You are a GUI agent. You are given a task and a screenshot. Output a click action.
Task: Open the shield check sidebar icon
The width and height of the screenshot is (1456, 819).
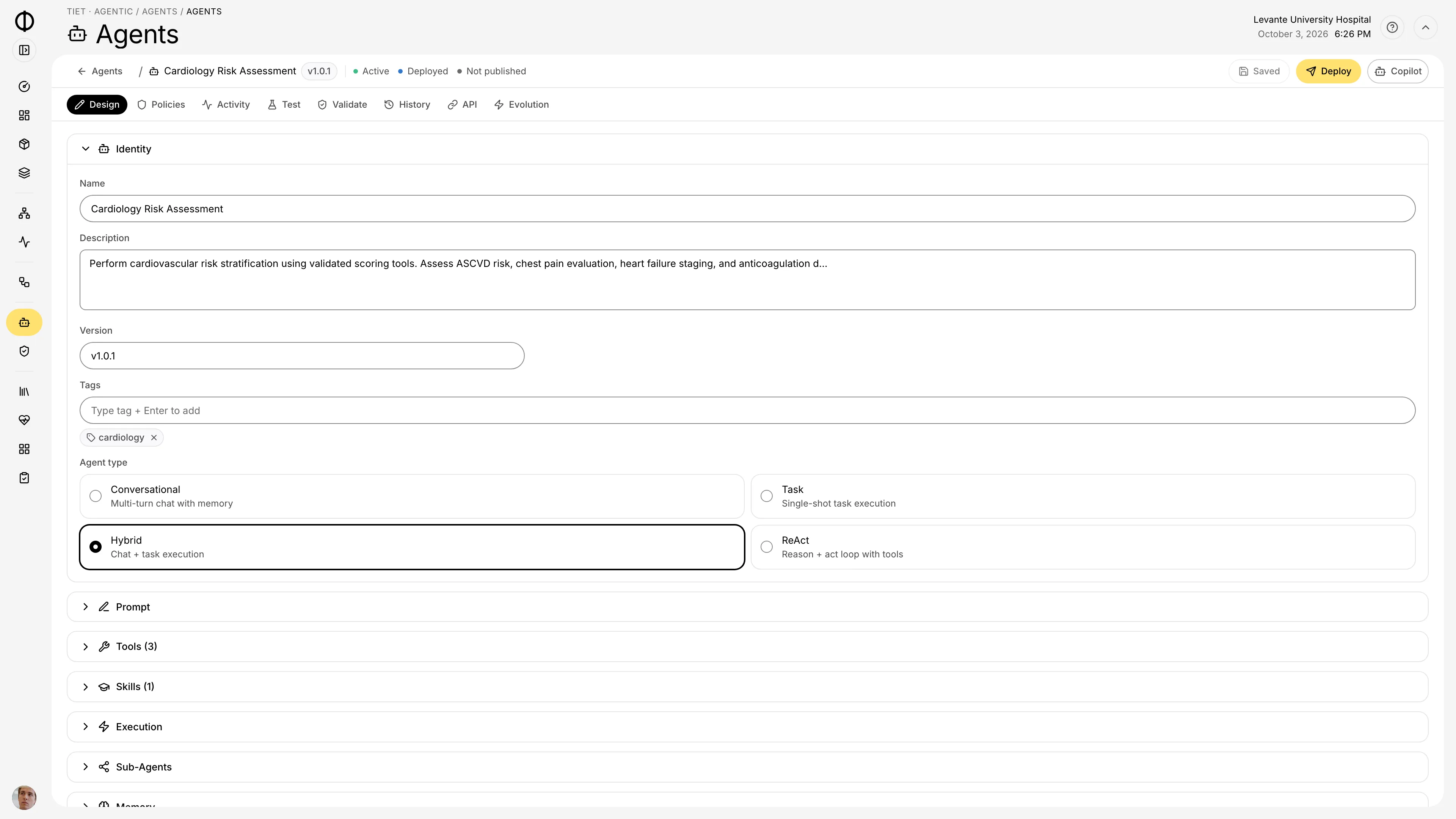click(24, 351)
